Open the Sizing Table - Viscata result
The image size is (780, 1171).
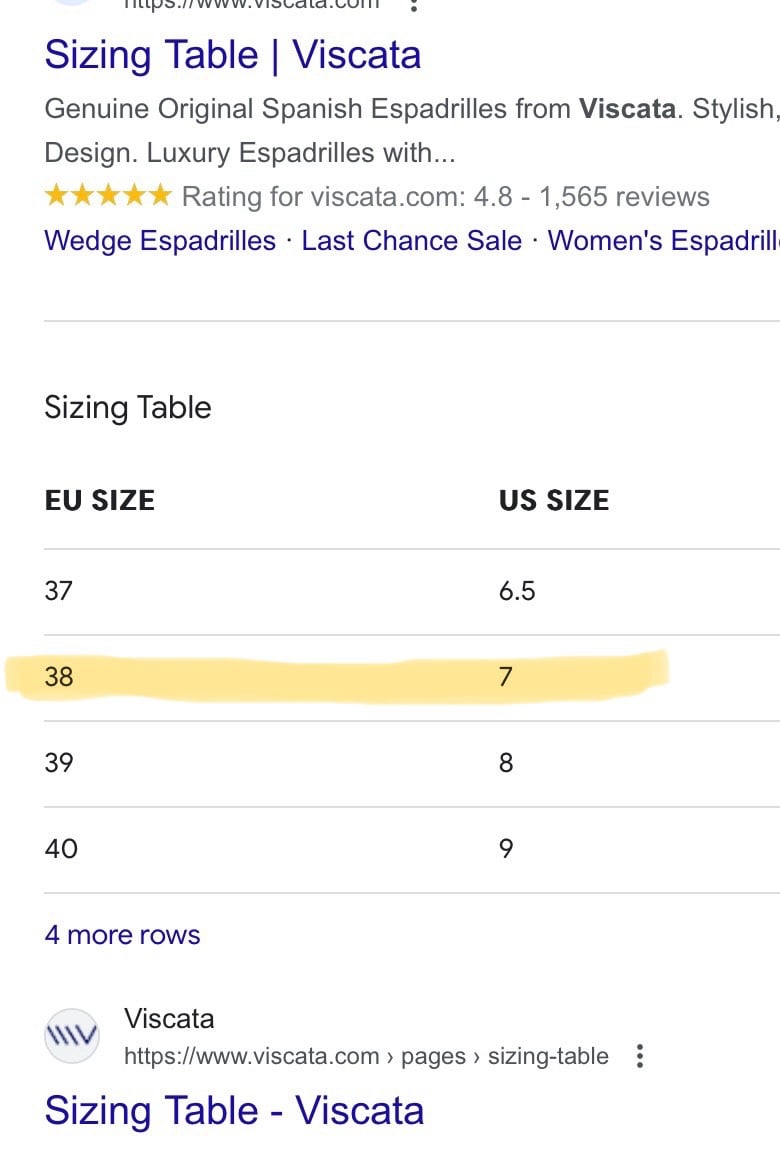(x=234, y=1111)
